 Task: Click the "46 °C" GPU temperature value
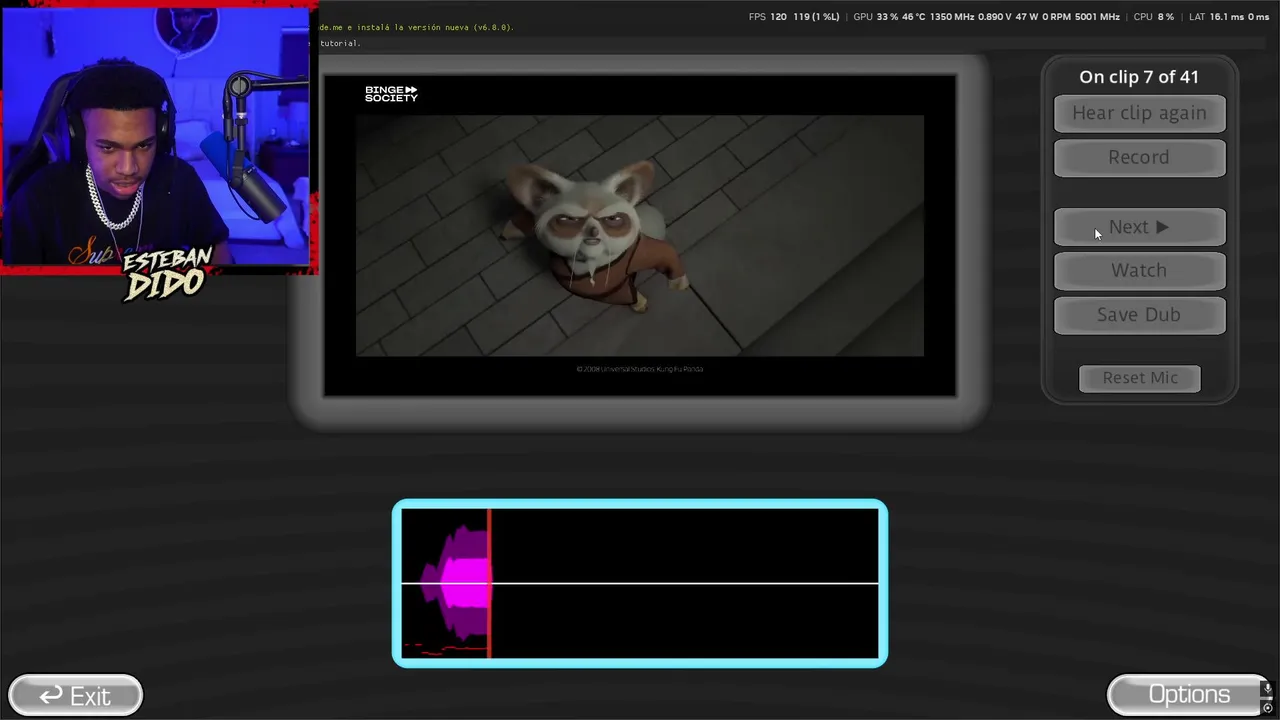914,17
